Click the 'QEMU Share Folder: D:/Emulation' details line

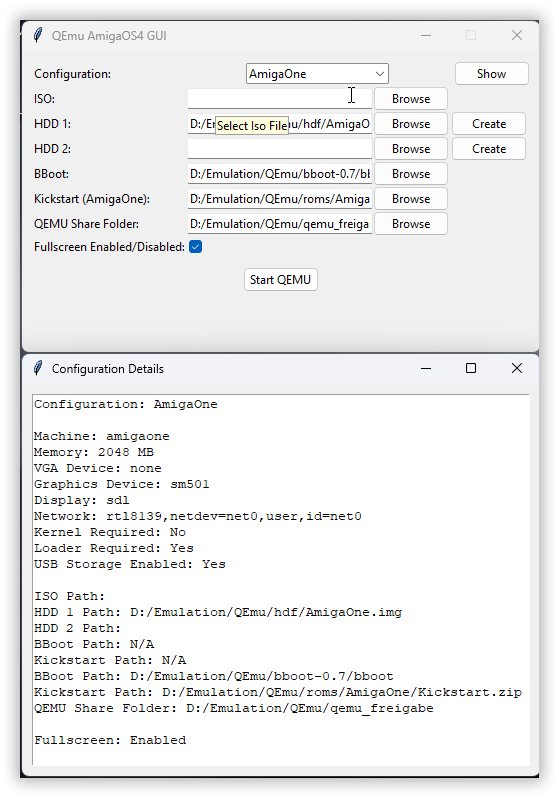point(233,708)
